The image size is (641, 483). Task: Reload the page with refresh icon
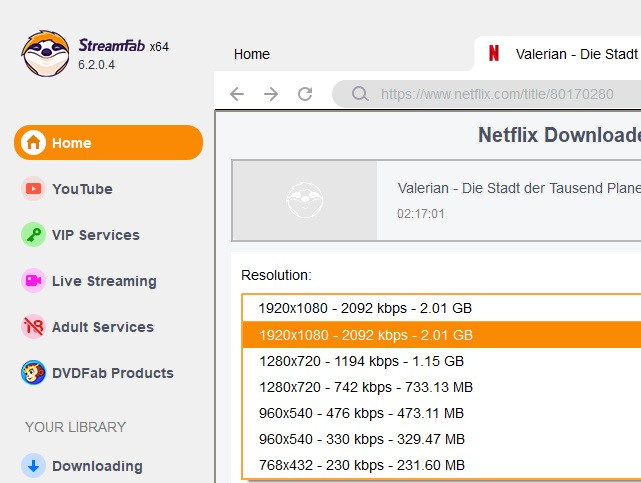pyautogui.click(x=305, y=94)
